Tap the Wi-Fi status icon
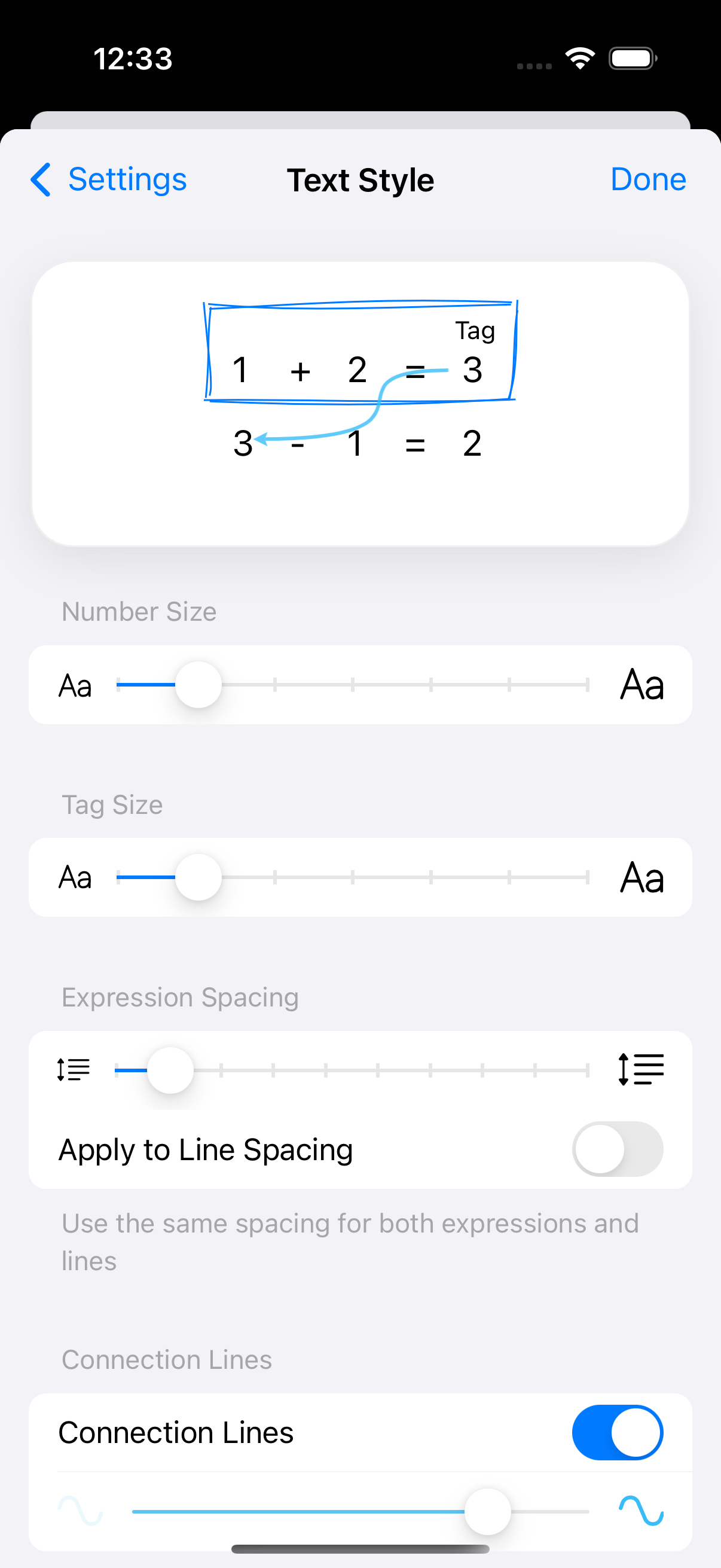Viewport: 721px width, 1568px height. 580,59
